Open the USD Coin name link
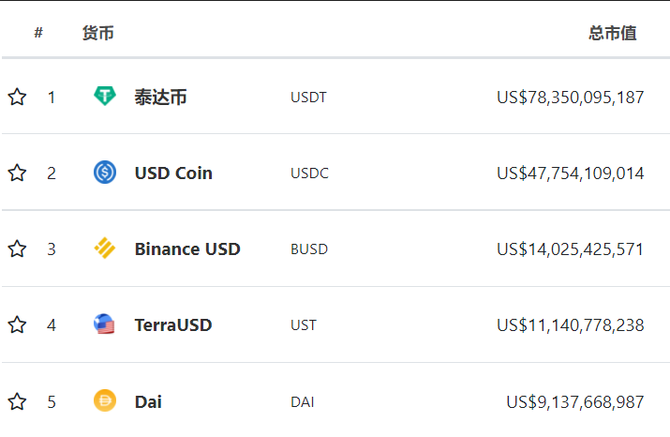Viewport: 670px width, 437px height. [x=173, y=173]
